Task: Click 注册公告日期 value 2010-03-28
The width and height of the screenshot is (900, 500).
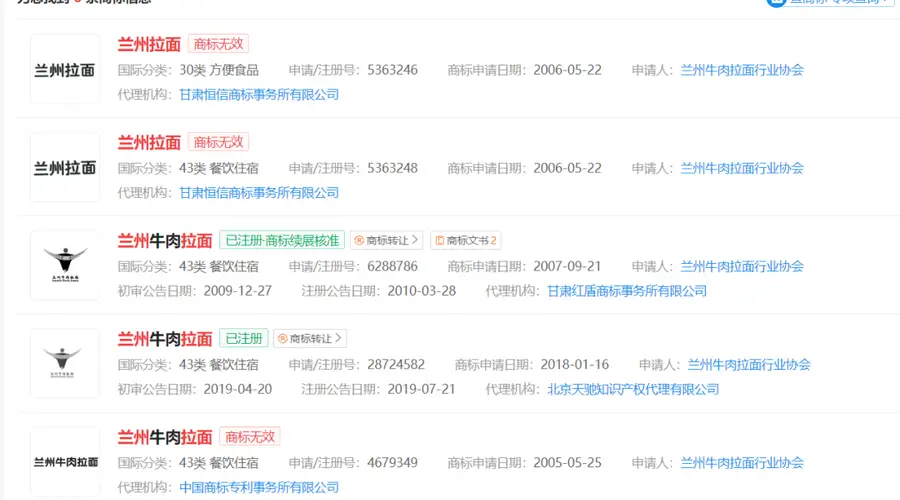Action: [421, 291]
